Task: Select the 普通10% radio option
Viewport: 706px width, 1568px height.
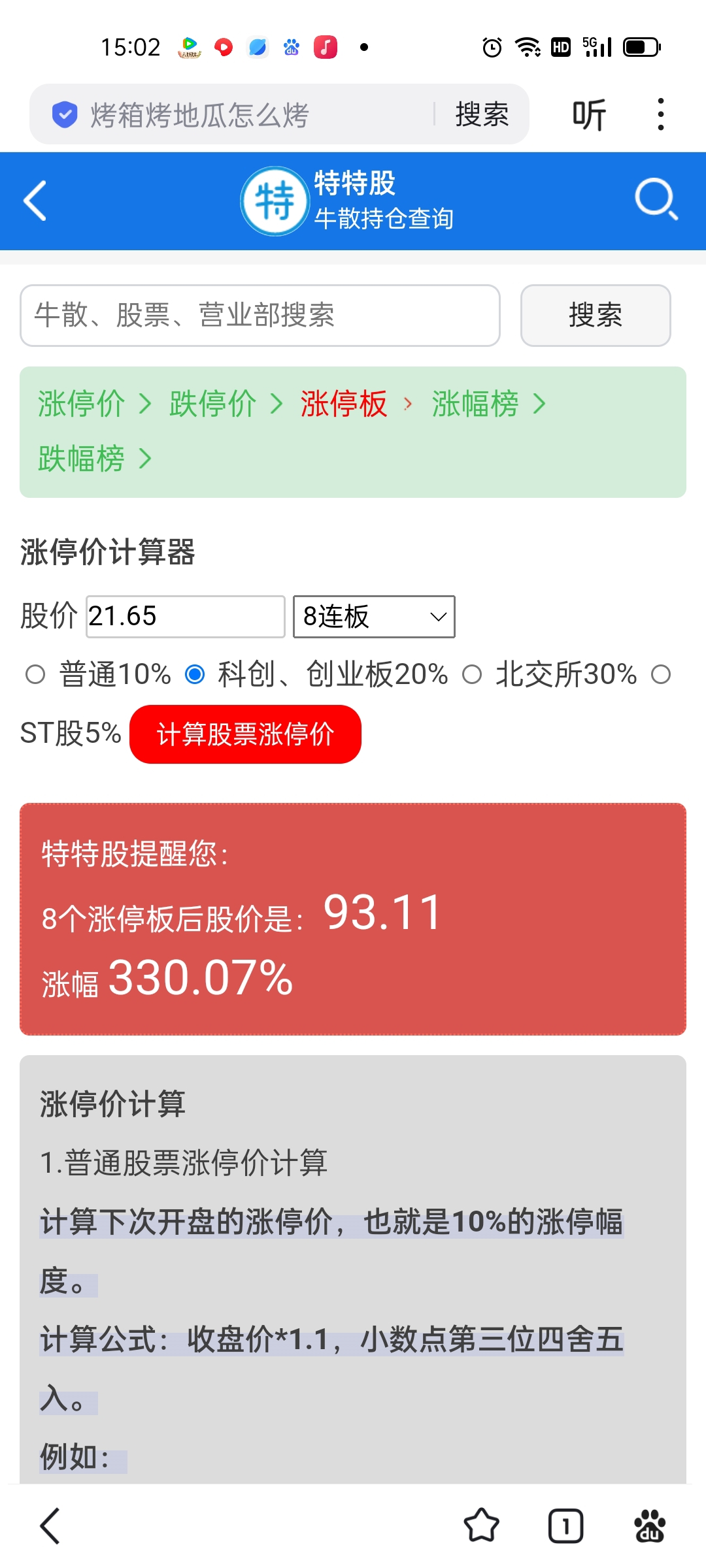Action: (35, 674)
